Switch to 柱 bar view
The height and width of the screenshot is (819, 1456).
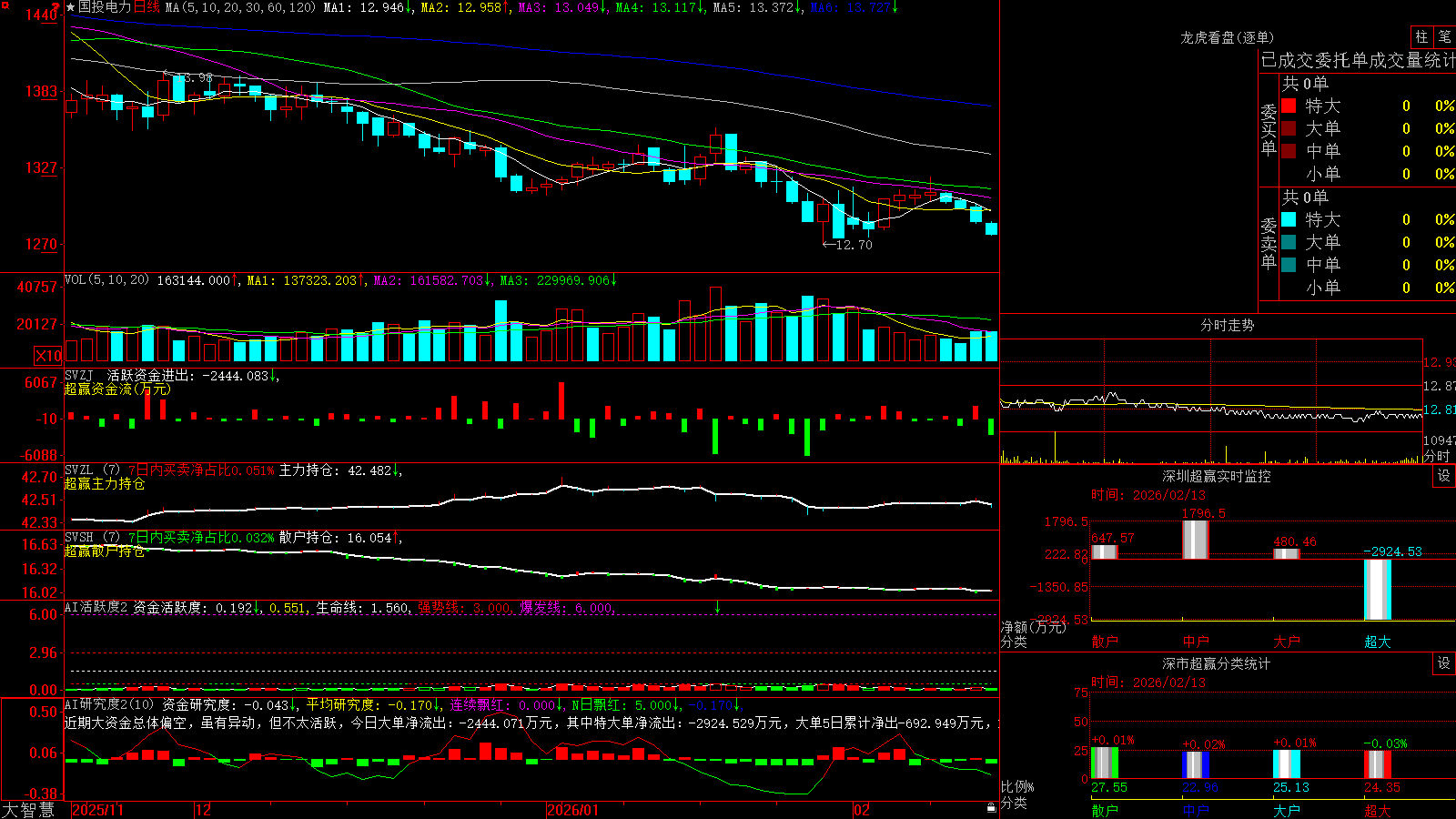[1421, 36]
